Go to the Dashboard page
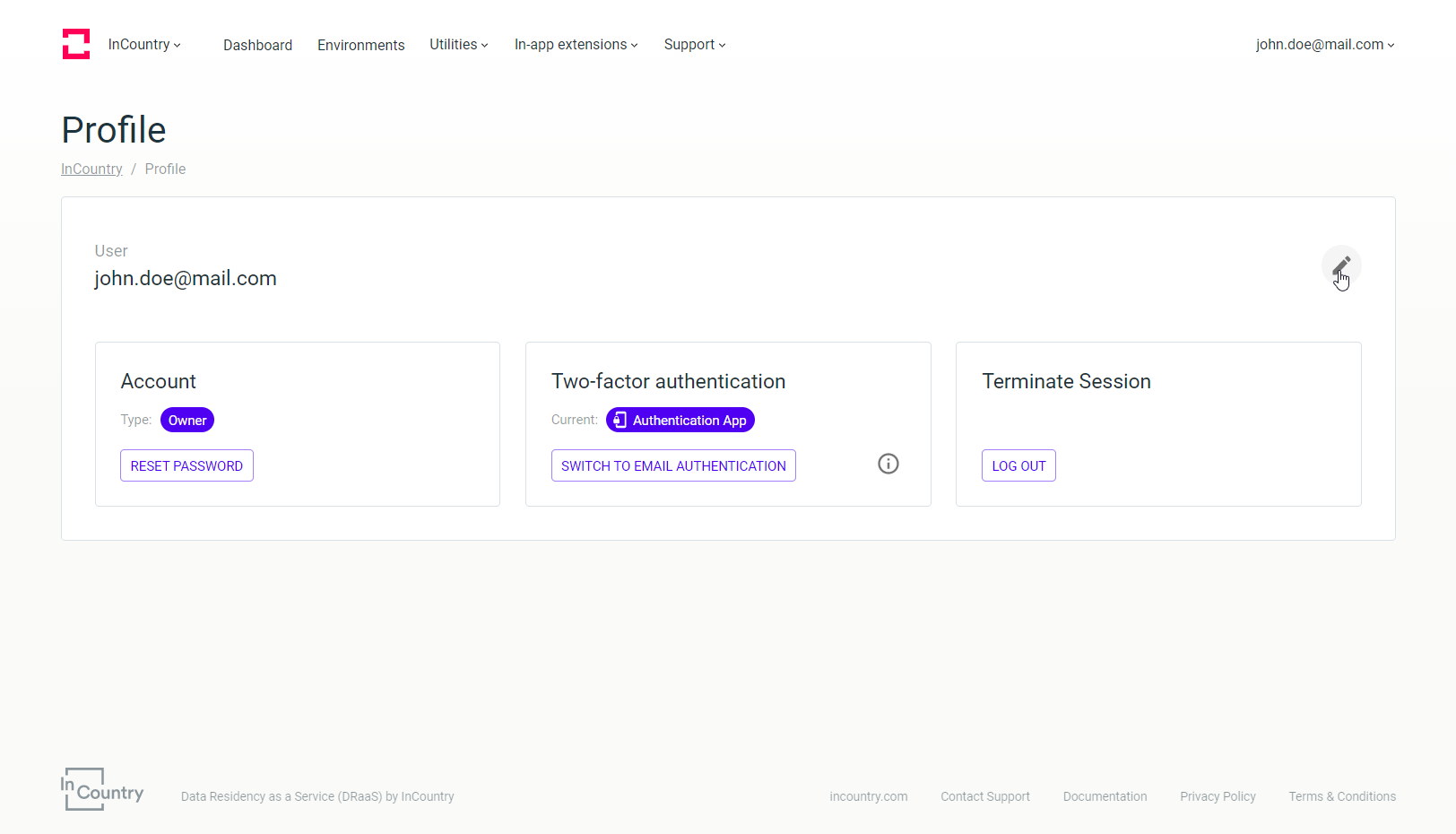 pos(258,45)
